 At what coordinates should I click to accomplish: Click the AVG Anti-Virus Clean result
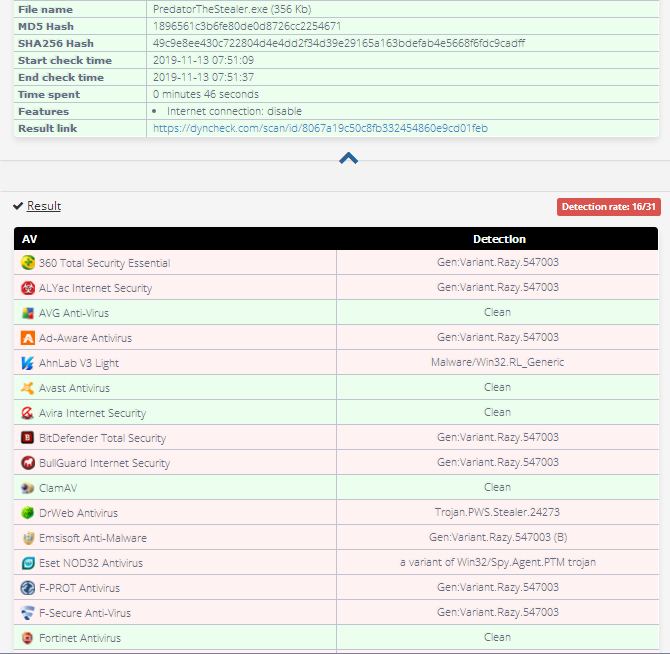tap(497, 312)
